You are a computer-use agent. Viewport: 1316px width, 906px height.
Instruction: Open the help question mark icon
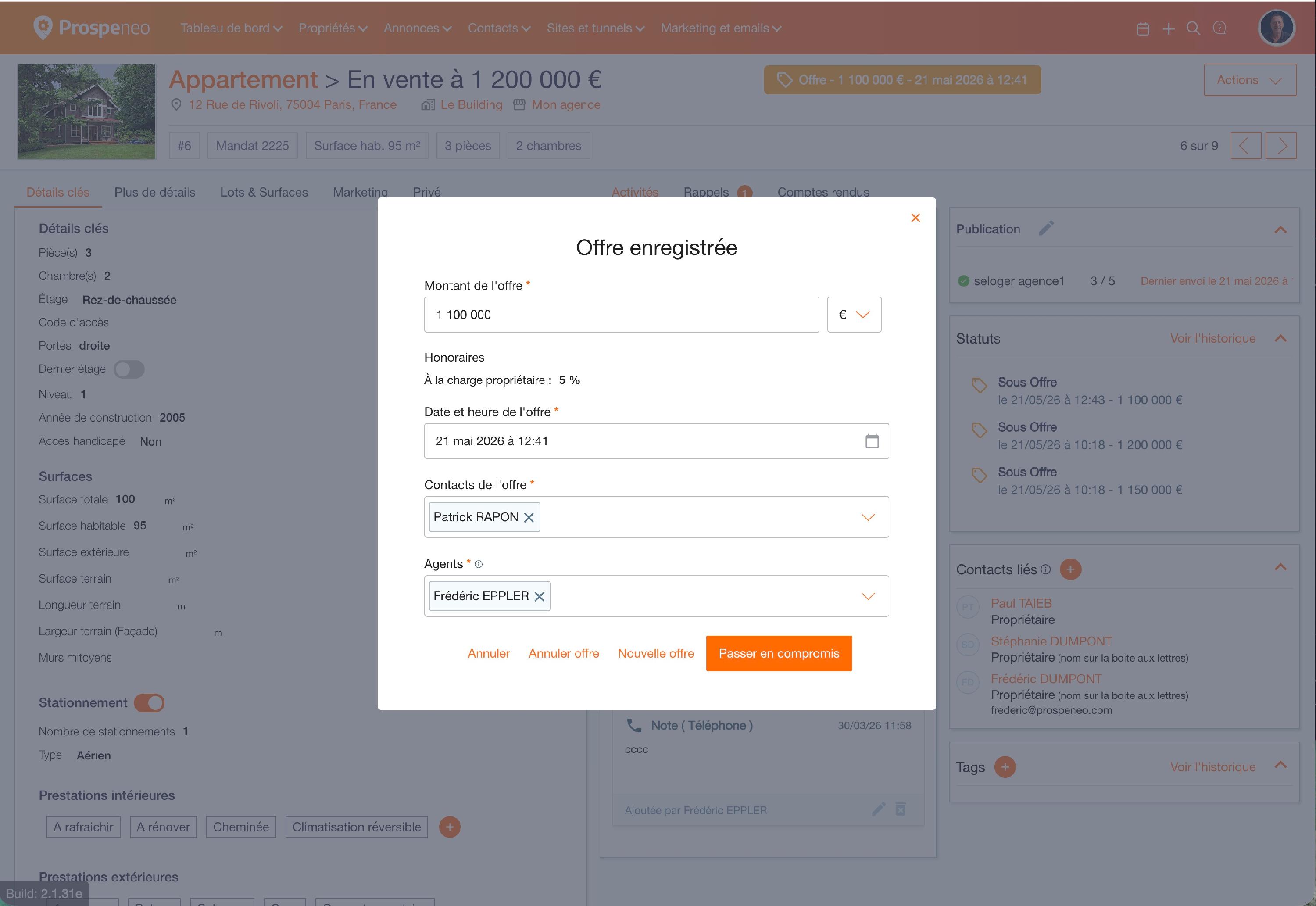click(1219, 29)
